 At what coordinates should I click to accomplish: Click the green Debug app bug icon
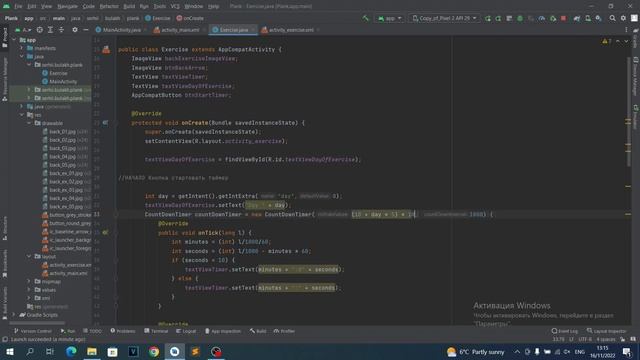point(520,18)
